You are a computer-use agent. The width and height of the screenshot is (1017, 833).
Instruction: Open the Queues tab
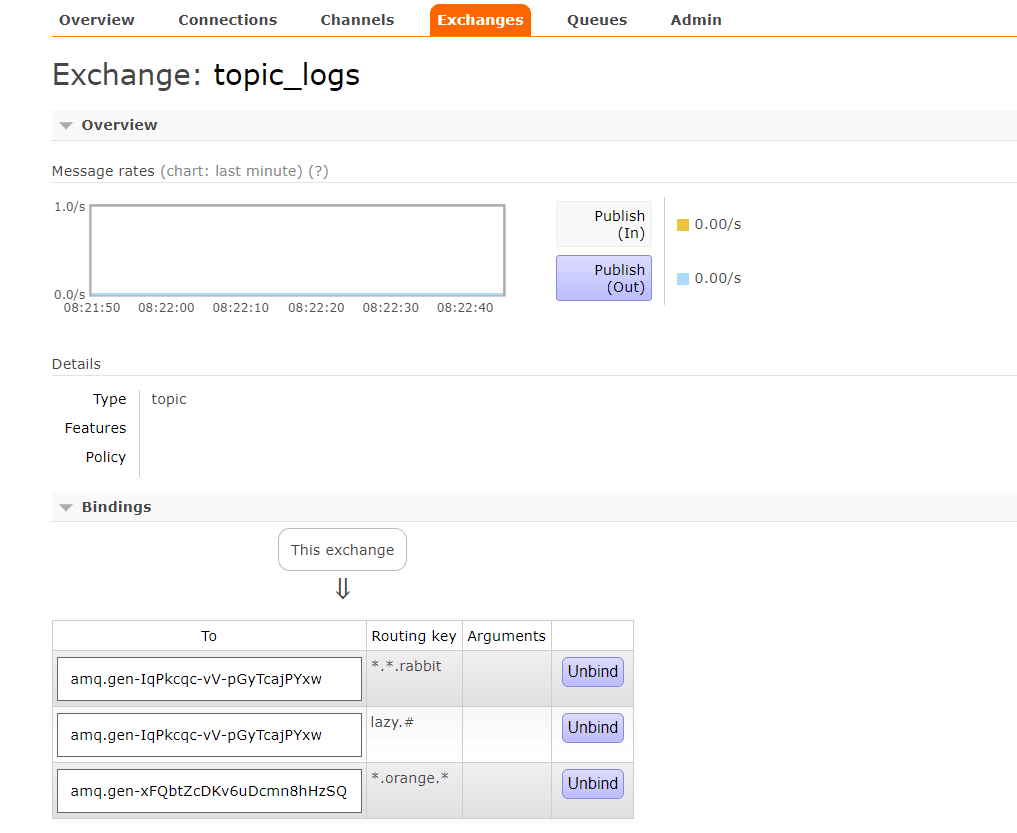coord(596,20)
